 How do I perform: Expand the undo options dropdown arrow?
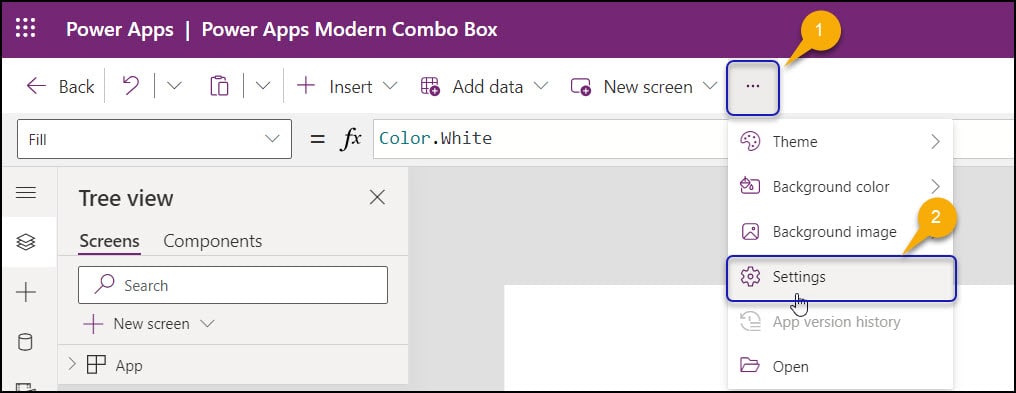tap(174, 86)
